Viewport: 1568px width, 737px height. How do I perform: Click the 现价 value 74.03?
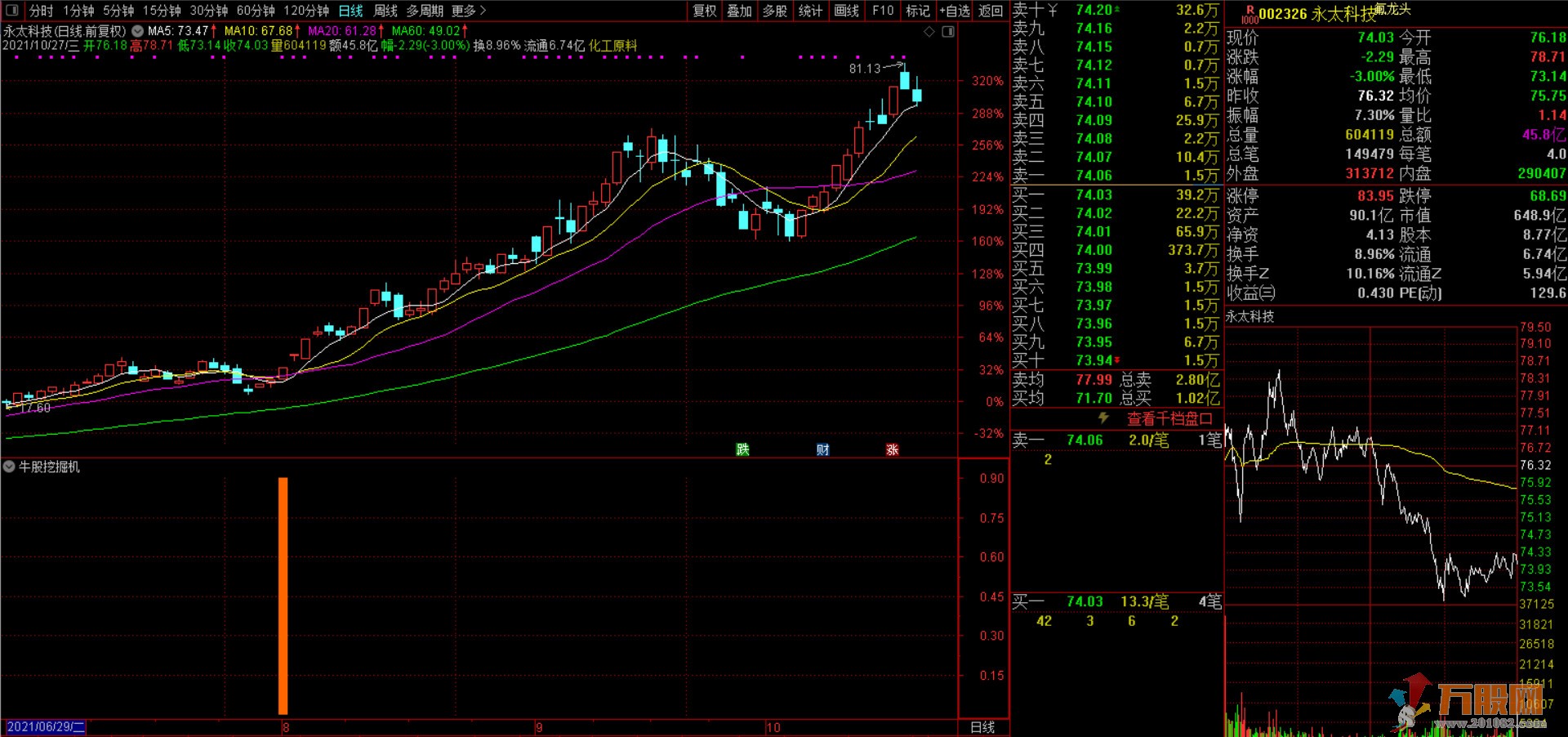(1375, 38)
